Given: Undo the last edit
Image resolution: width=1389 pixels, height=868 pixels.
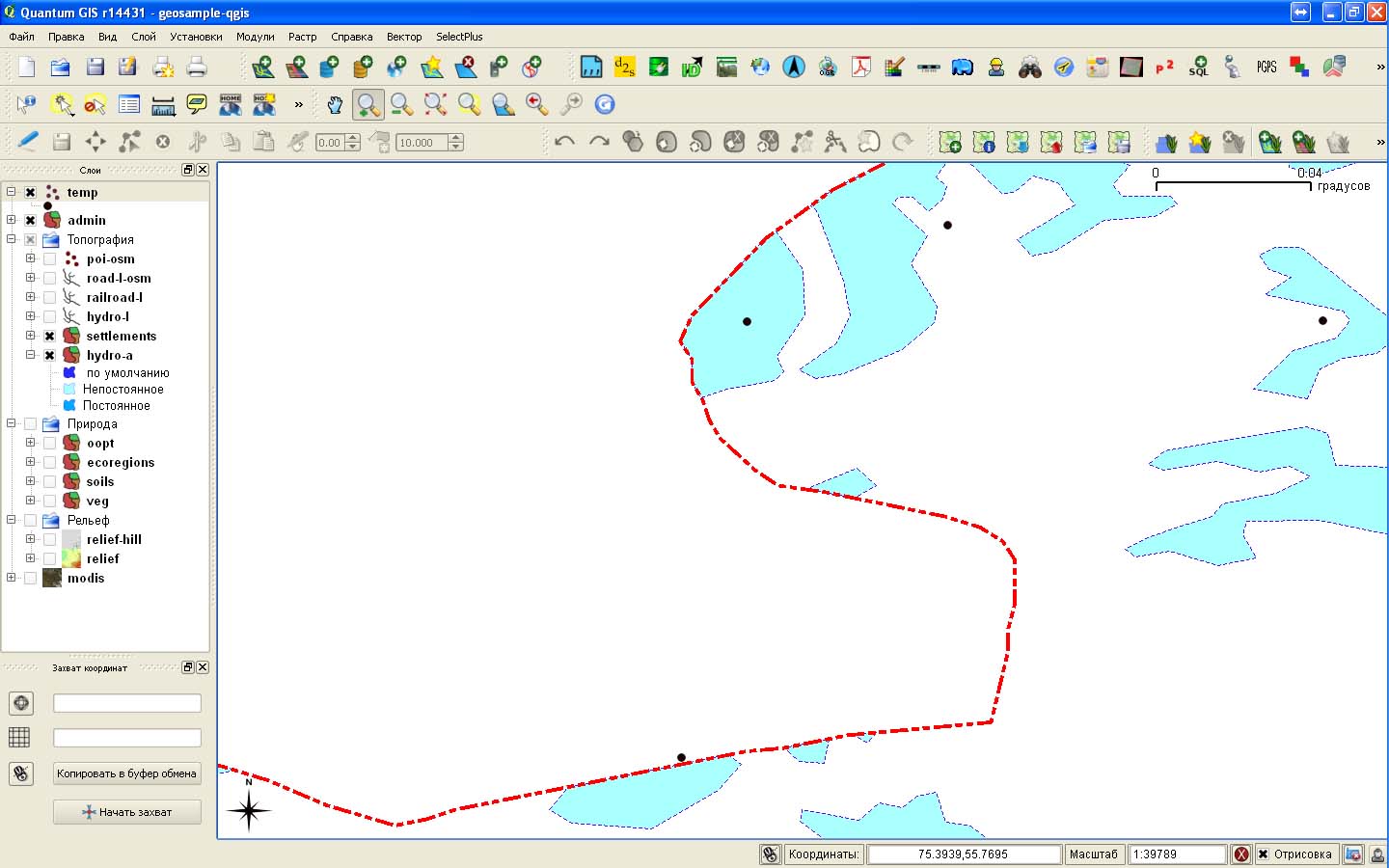Looking at the screenshot, I should click(x=565, y=142).
